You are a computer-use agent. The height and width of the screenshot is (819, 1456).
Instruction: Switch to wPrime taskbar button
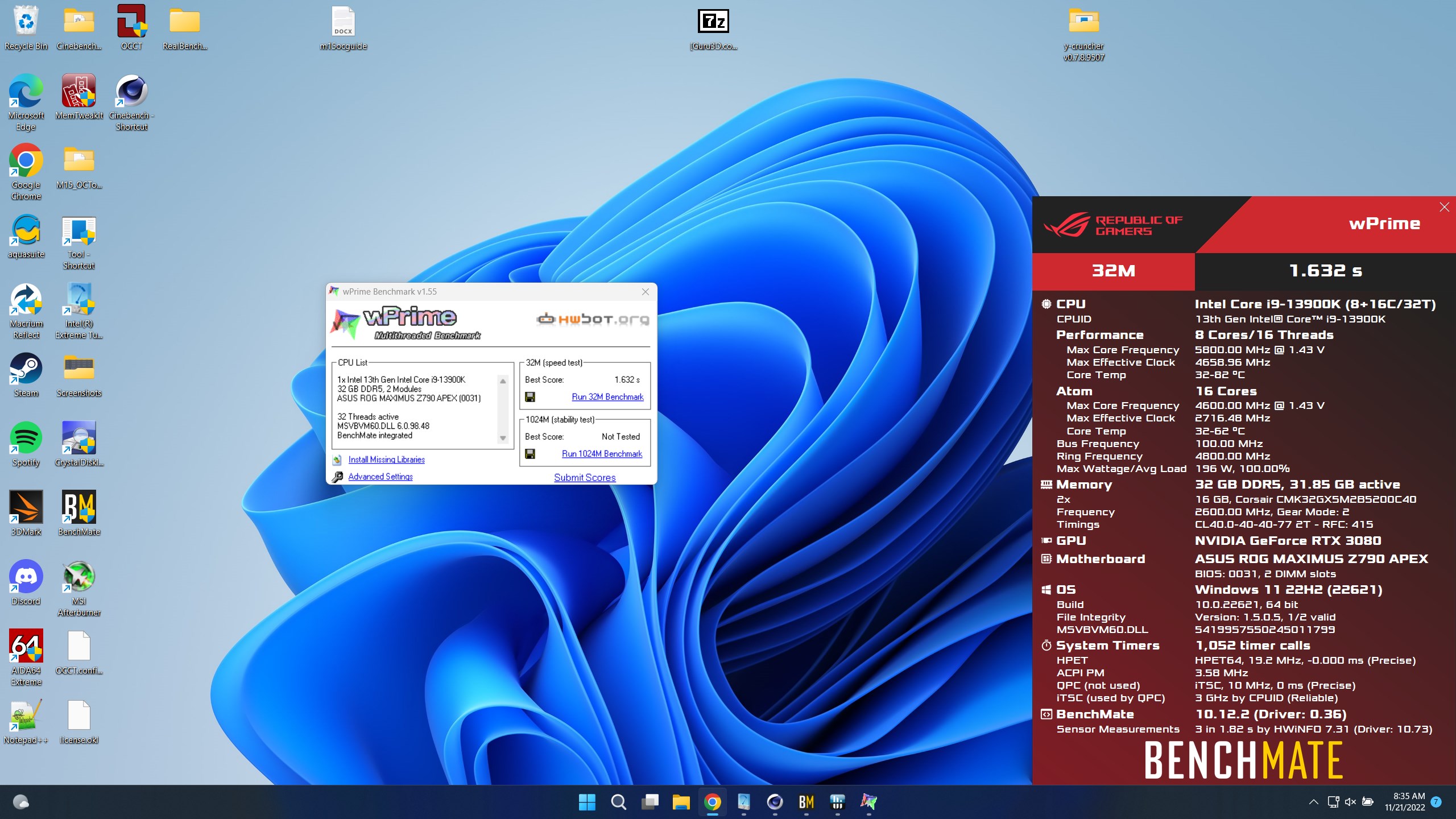(x=868, y=802)
